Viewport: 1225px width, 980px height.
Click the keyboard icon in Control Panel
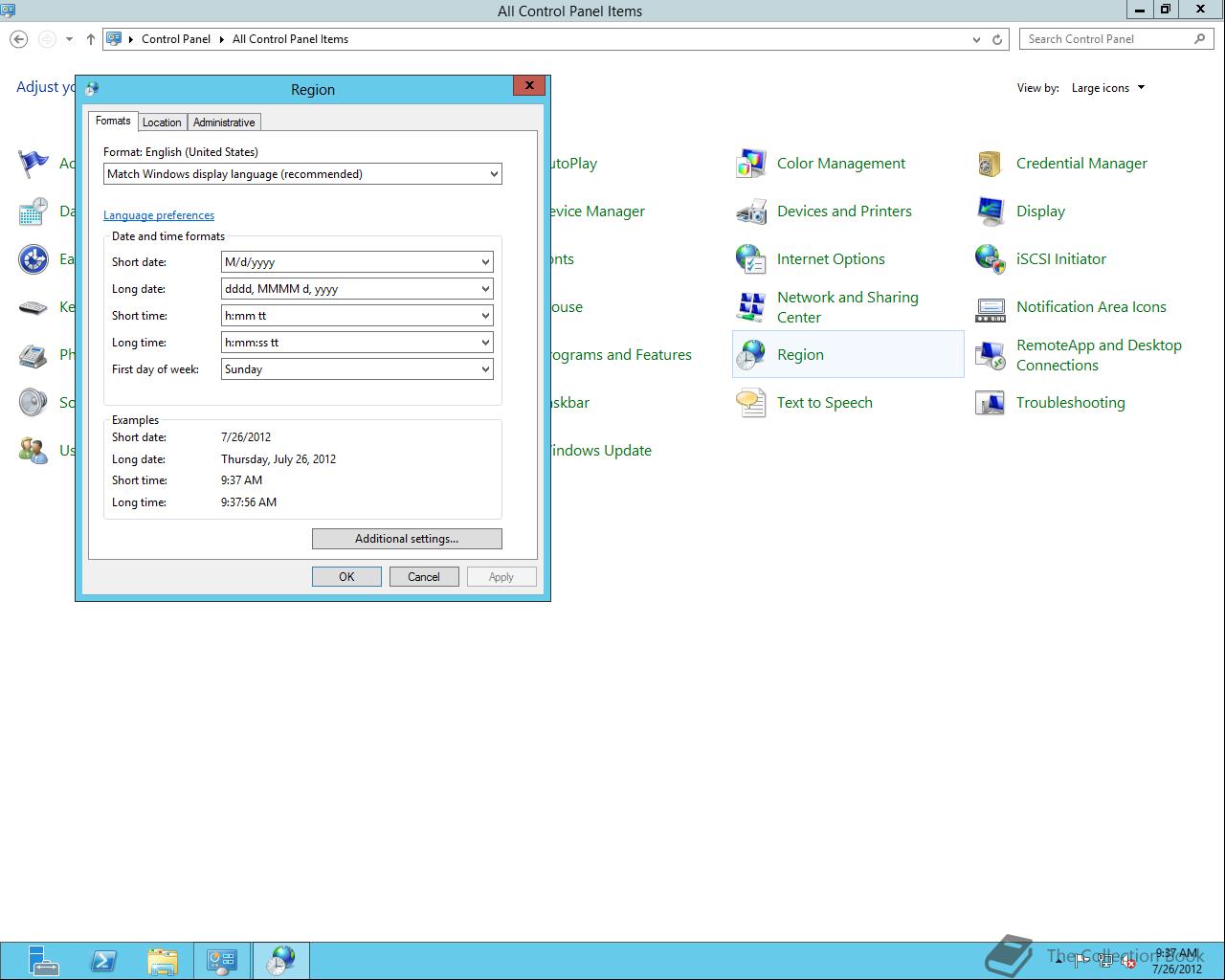(33, 307)
